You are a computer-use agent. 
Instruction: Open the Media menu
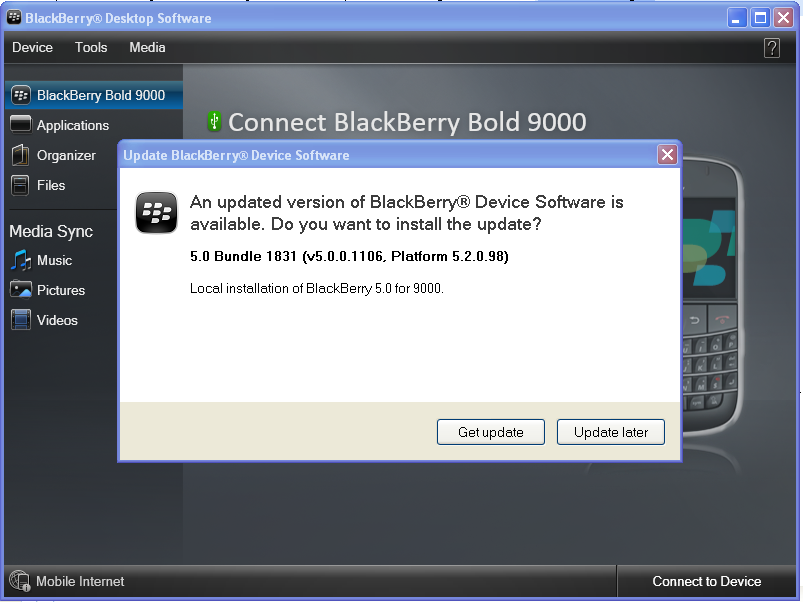[x=147, y=48]
